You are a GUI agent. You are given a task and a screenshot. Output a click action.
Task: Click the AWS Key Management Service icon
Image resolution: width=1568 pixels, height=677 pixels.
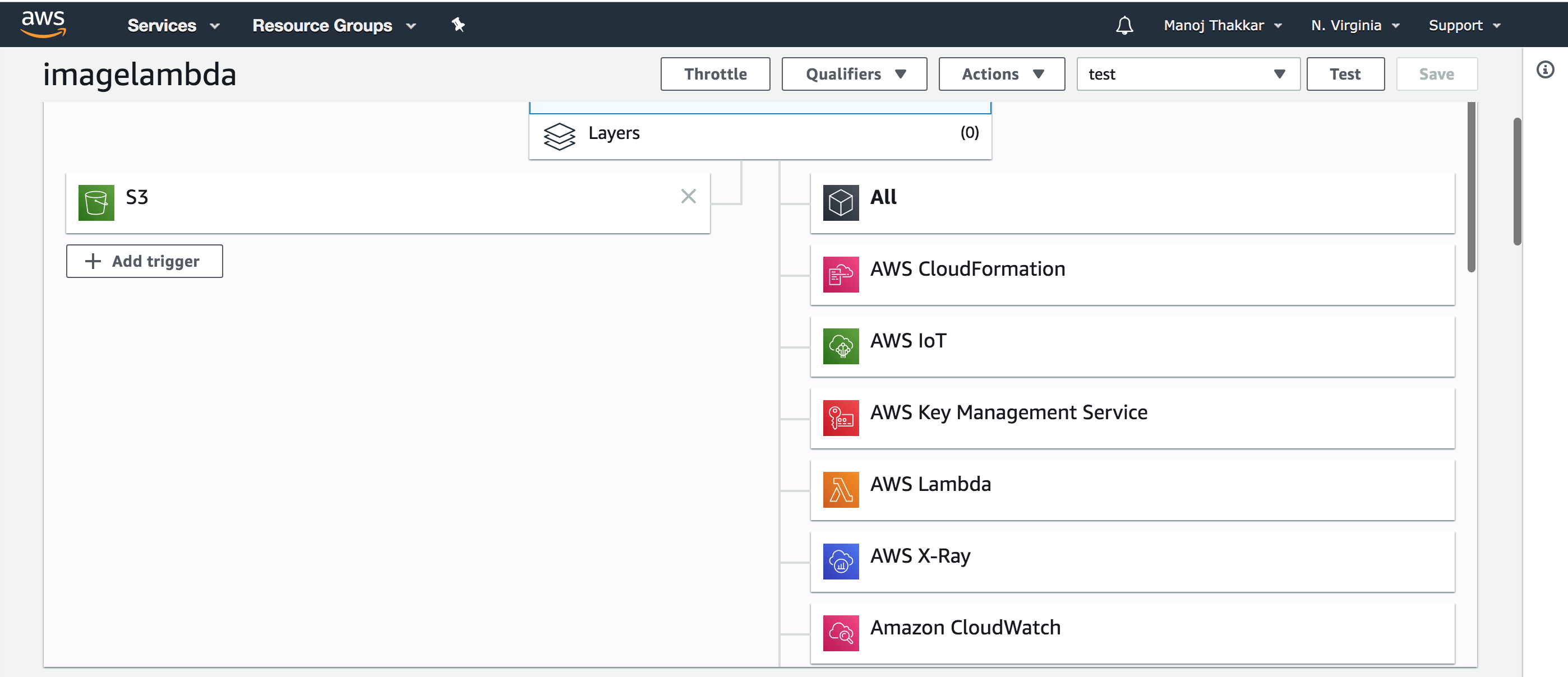(841, 418)
